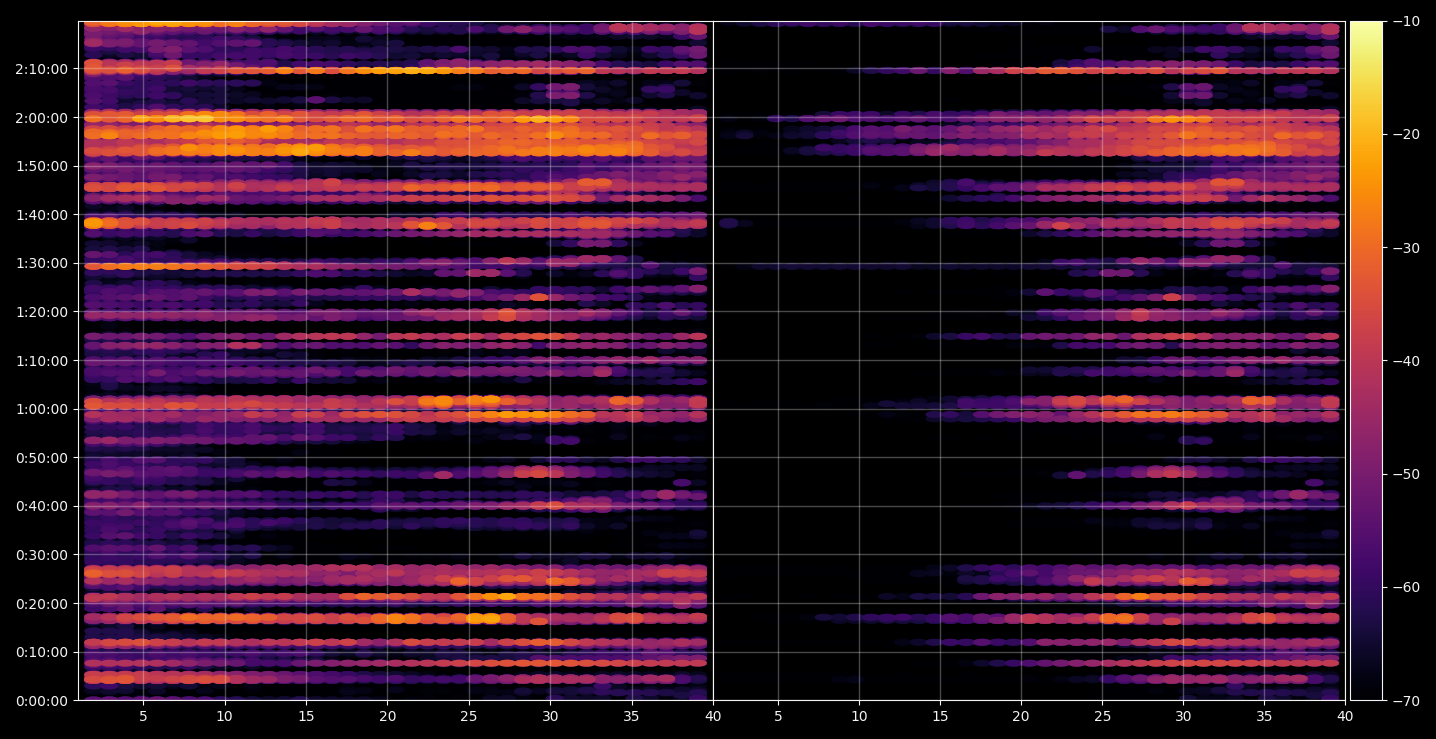Click the 0:10:00 time axis label
Screen dimensions: 1436x739
(x=42, y=652)
